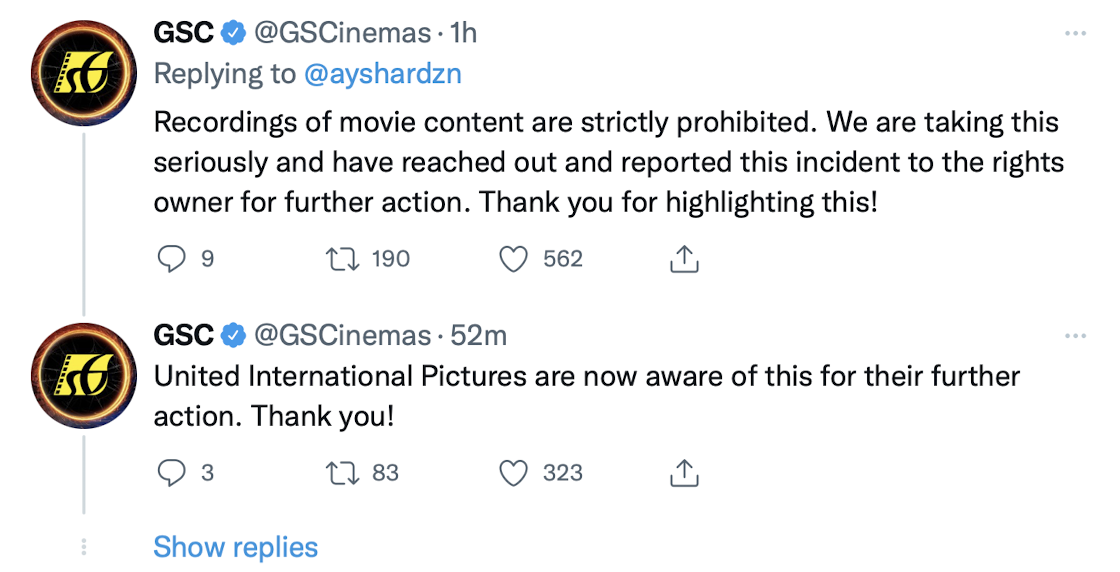Viewport: 1120px width, 572px height.
Task: Open @GSCinemas handle on first tweet
Action: pyautogui.click(x=342, y=33)
